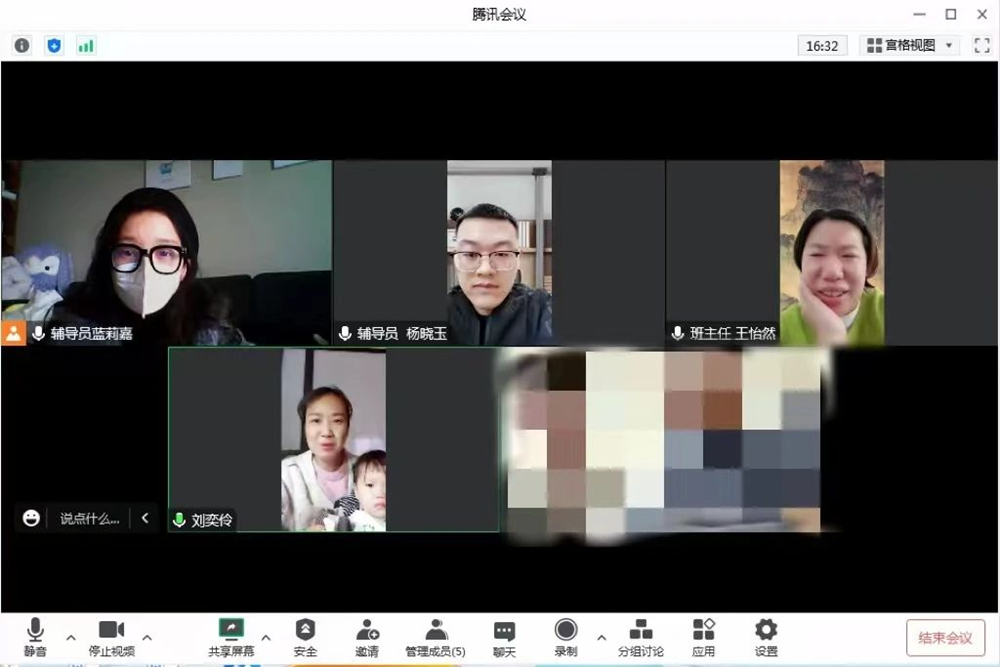Start 录制 meeting recording
The width and height of the screenshot is (1000, 667).
566,637
